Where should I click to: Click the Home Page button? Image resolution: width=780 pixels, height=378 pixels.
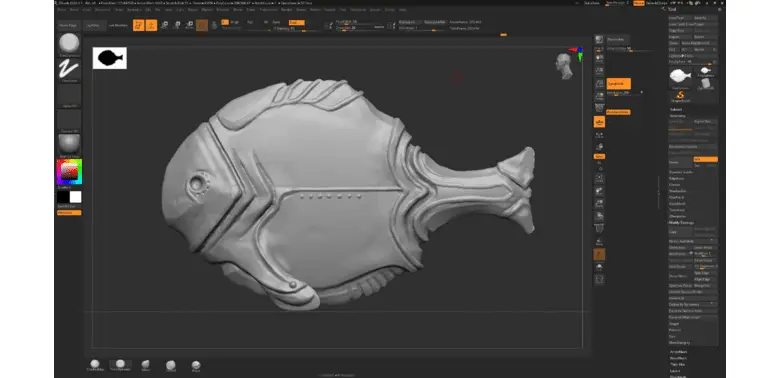[x=68, y=25]
